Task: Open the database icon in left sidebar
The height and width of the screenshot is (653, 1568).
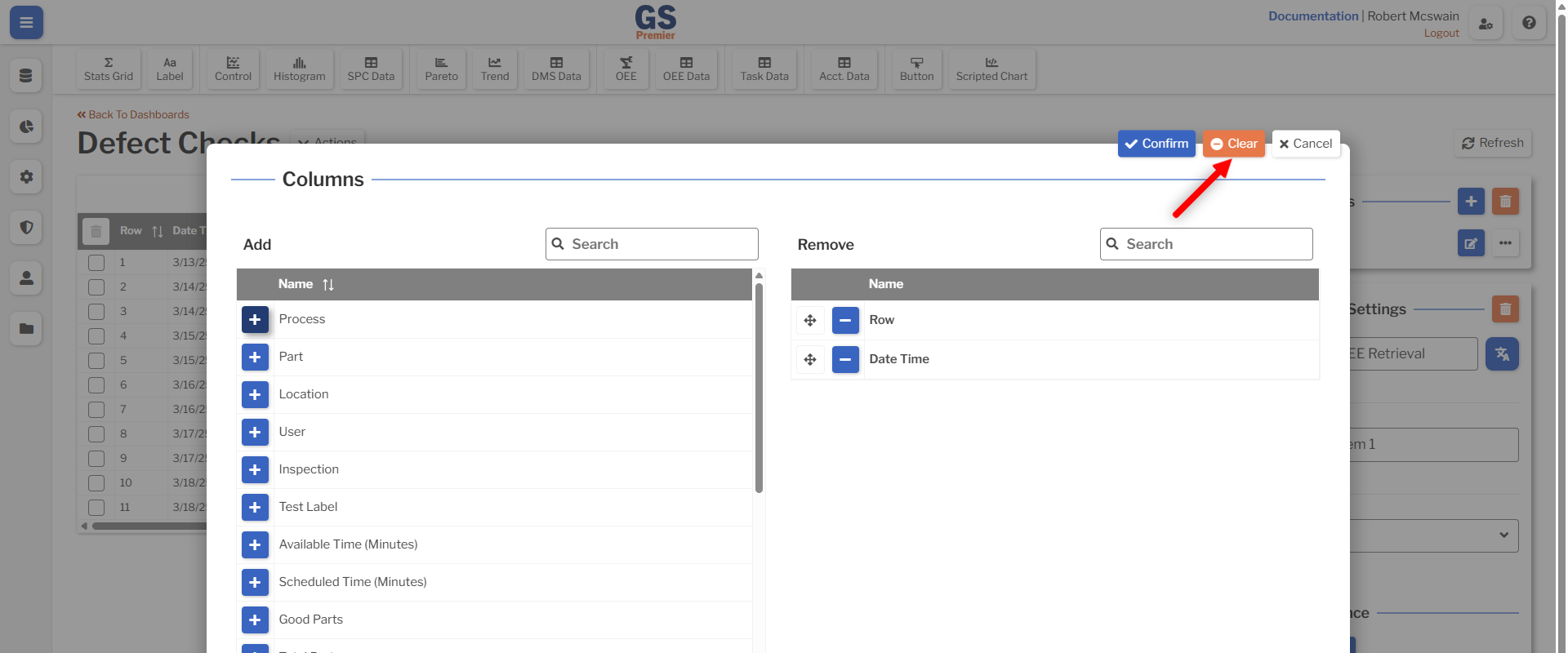Action: [26, 75]
